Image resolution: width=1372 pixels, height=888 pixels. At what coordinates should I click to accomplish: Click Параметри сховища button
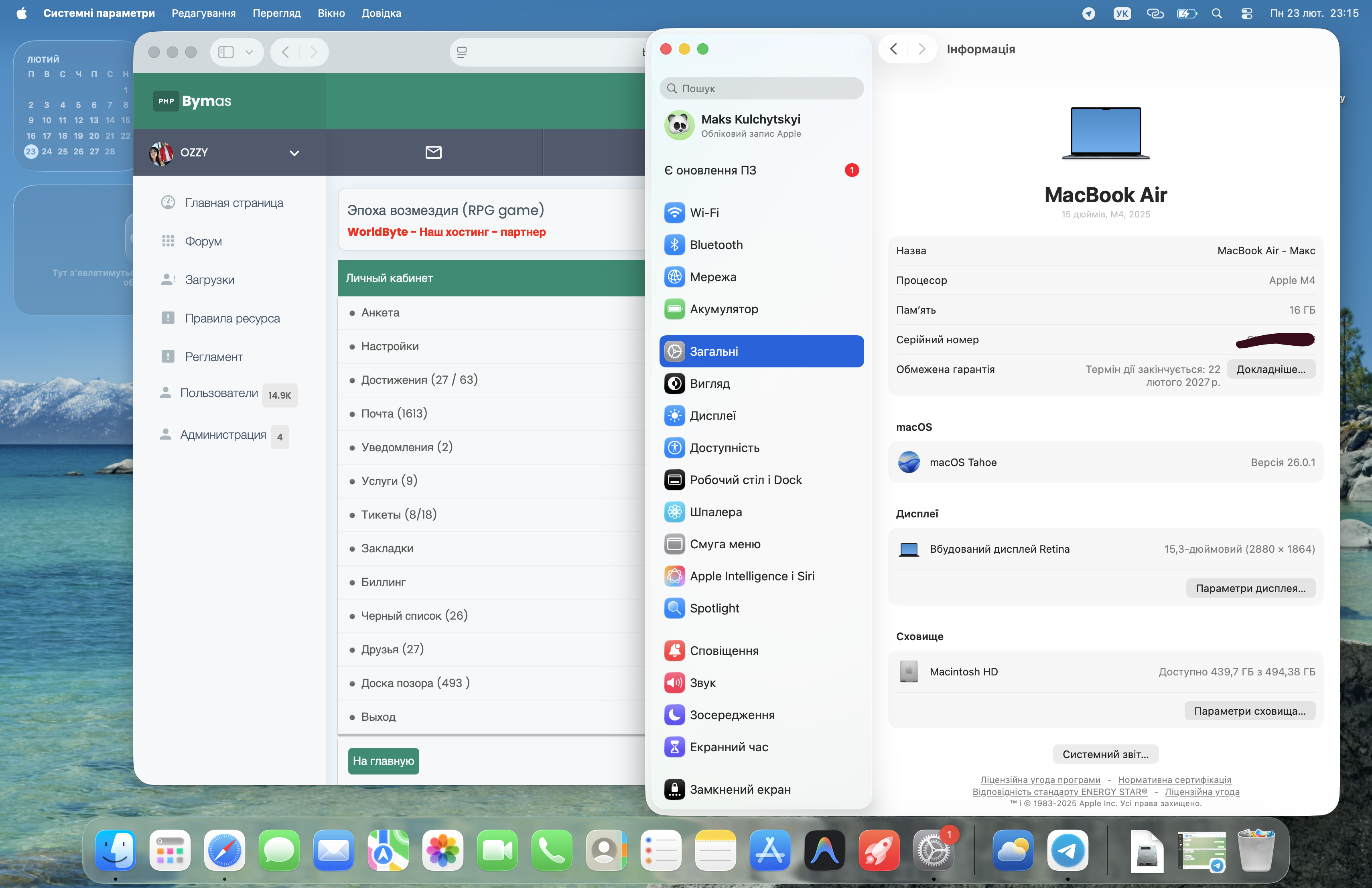[x=1249, y=711]
